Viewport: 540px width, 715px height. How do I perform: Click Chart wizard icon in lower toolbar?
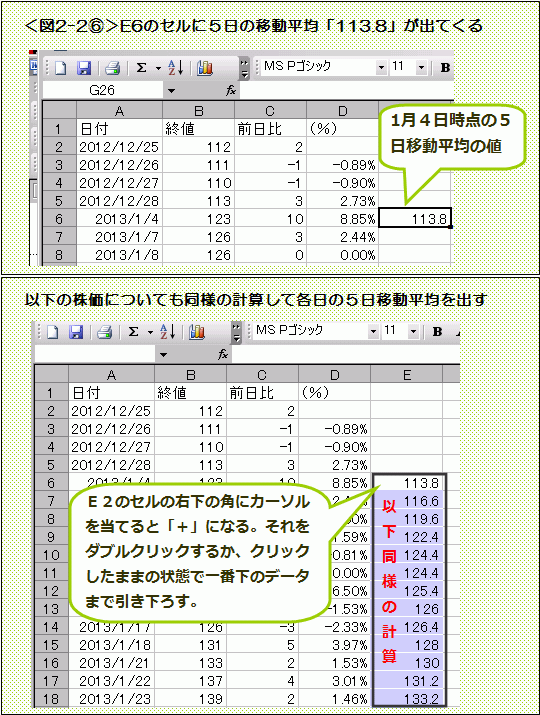tap(197, 332)
